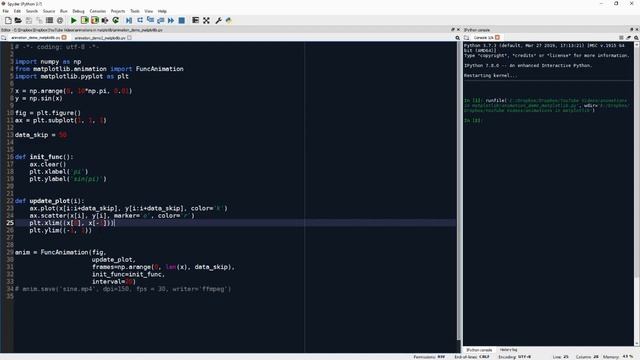Step out with debugger return icon
The height and width of the screenshot is (360, 640).
160,20
